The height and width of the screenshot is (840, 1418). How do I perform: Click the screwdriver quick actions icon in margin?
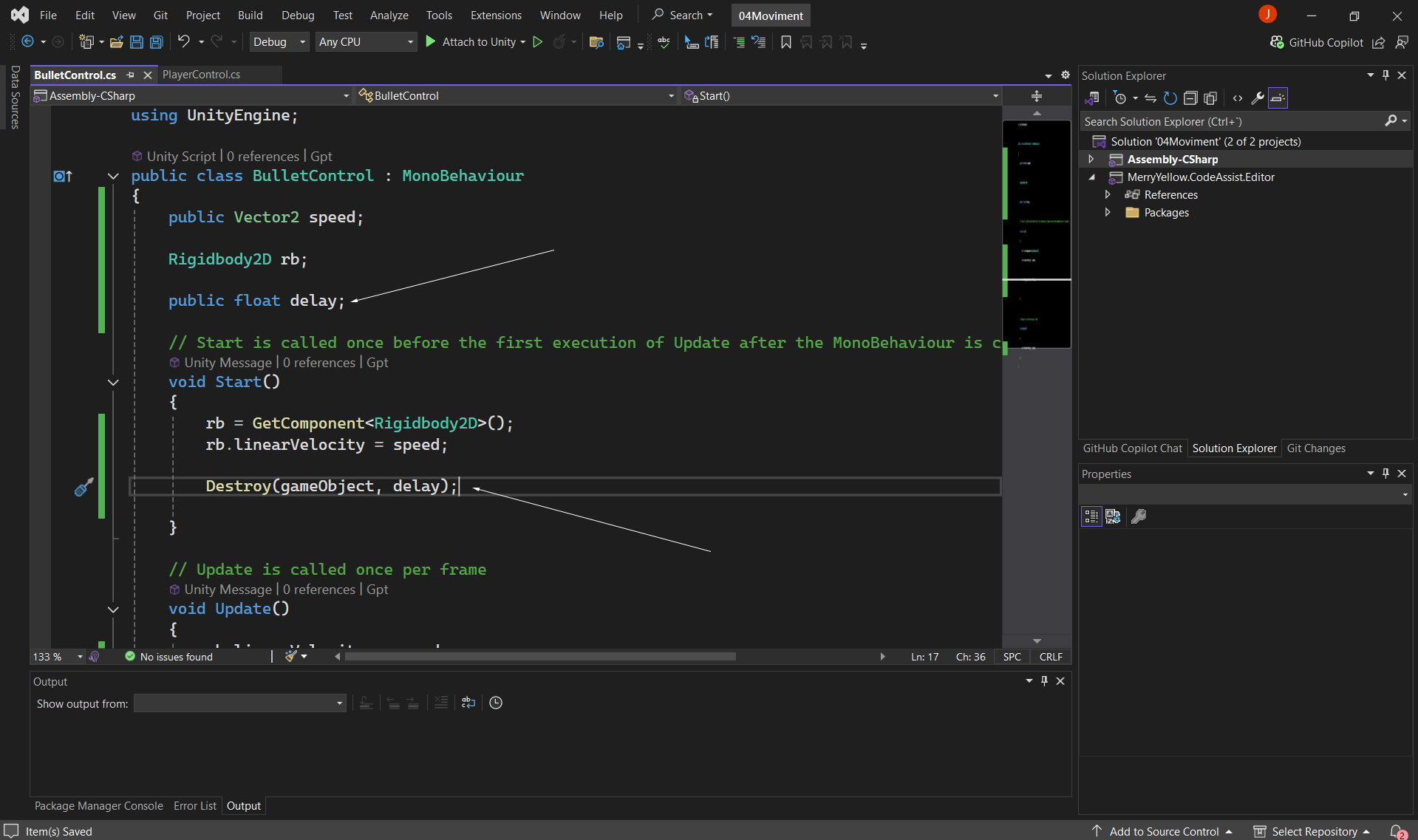[83, 487]
